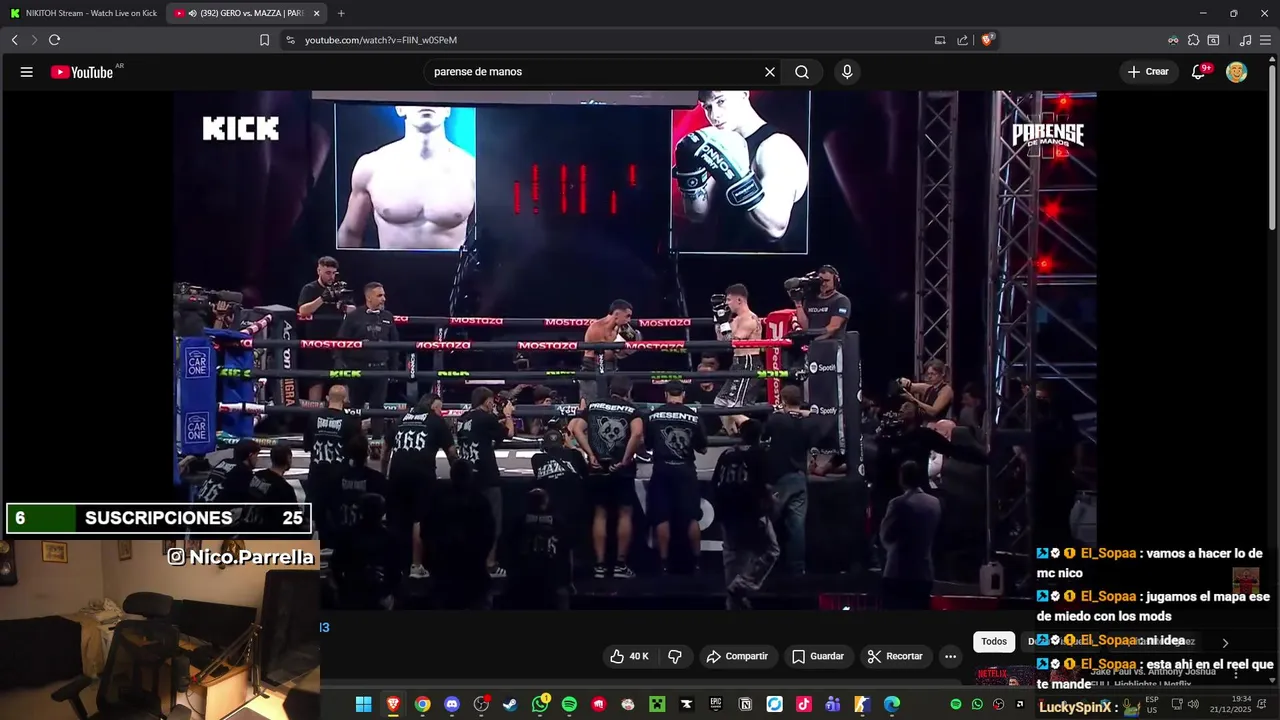Screen dimensions: 1280x720
Task: Open ESP US language switcher
Action: (1152, 704)
